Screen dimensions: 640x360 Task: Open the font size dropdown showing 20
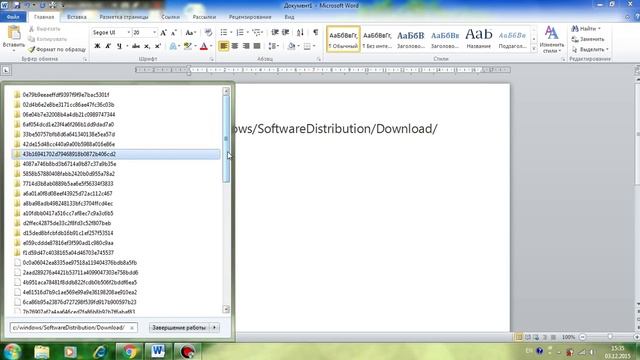click(154, 32)
